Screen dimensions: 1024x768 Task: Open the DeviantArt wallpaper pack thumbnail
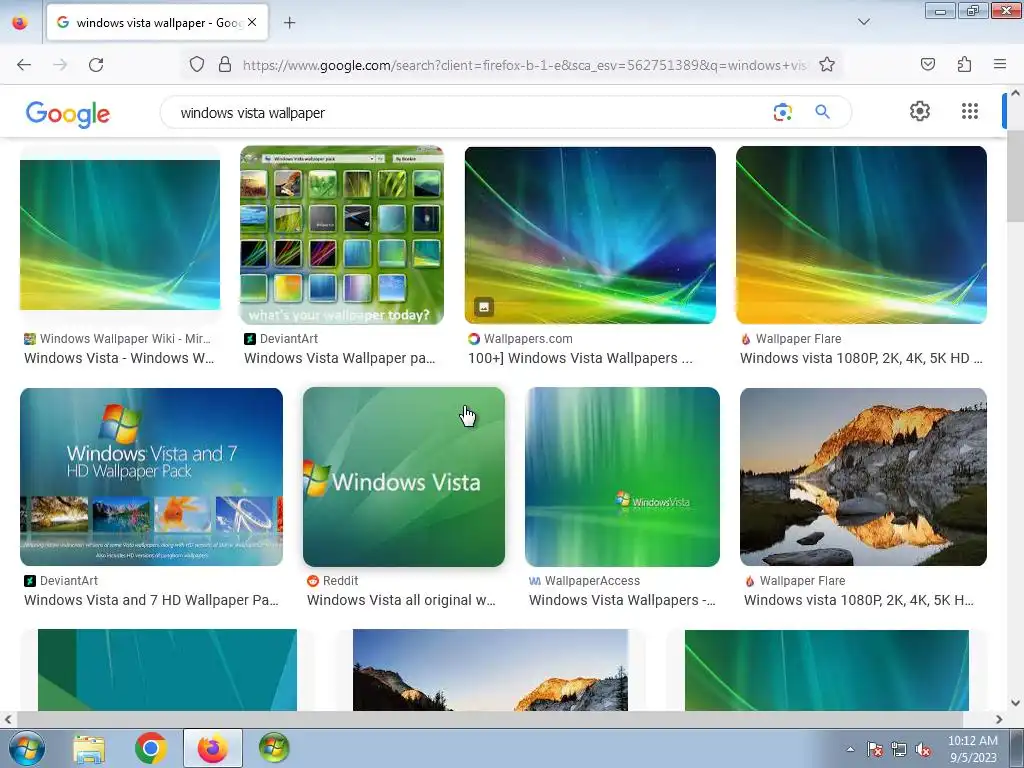[x=342, y=235]
